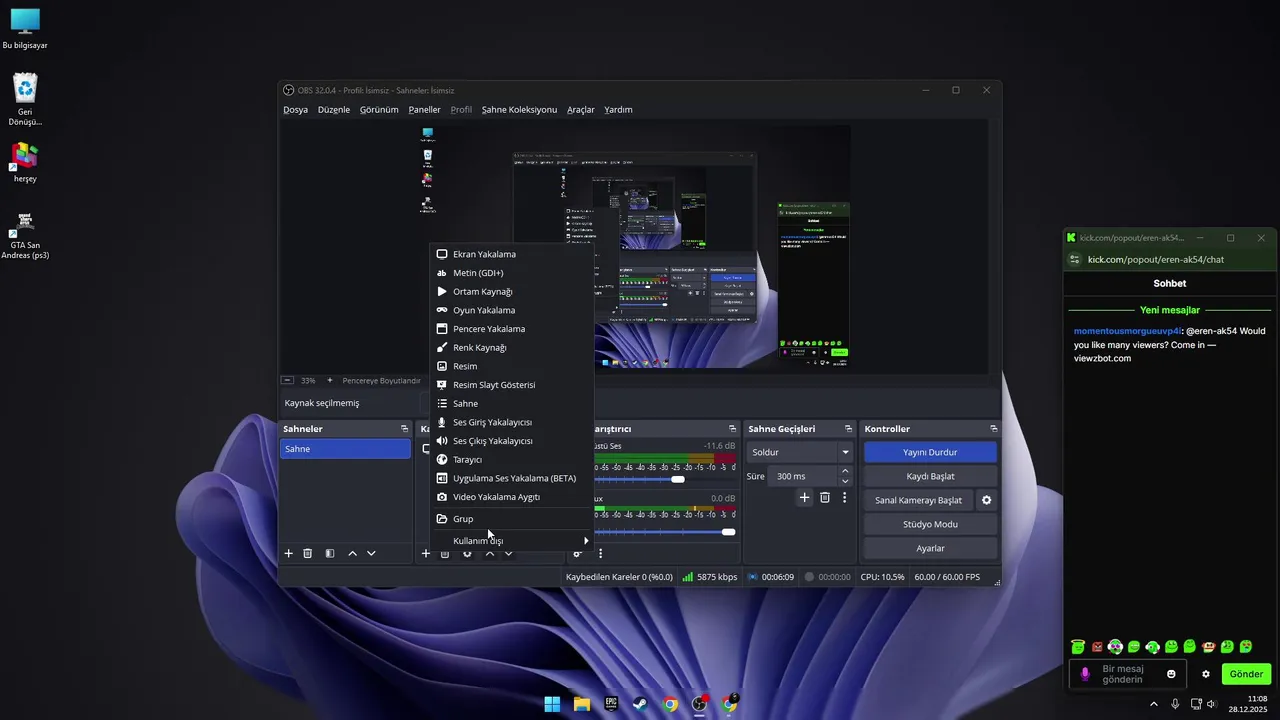The width and height of the screenshot is (1280, 720).
Task: Pop out the Kontroller dock
Action: coord(994,429)
